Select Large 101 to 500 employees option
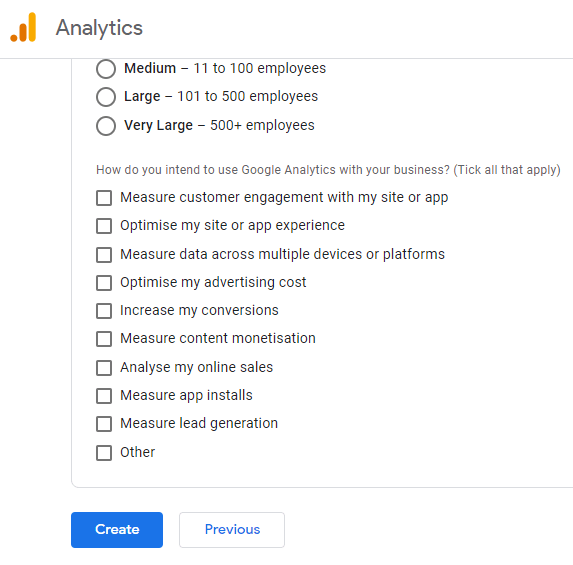 click(x=106, y=97)
